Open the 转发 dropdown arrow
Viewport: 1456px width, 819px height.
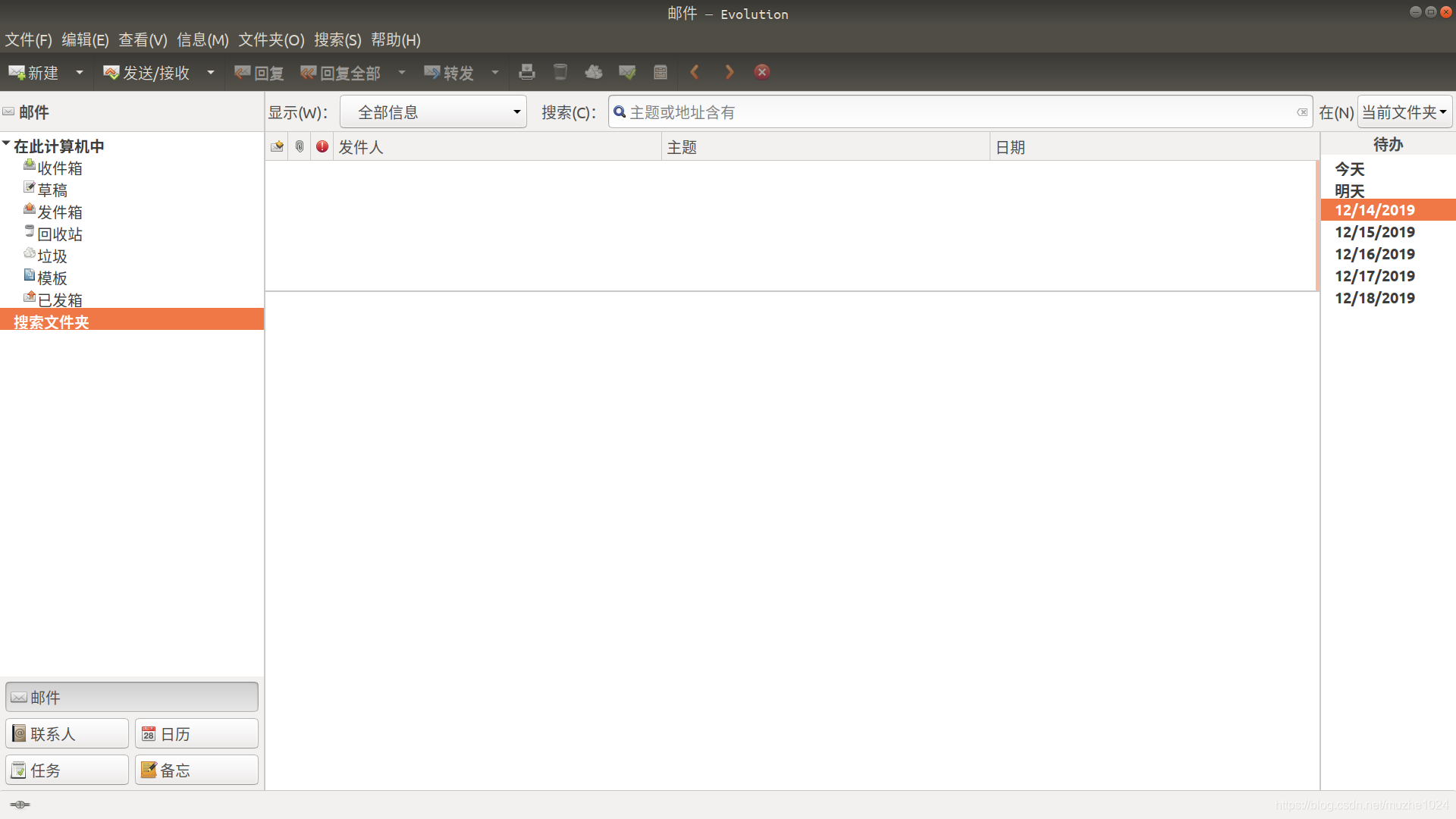click(495, 73)
